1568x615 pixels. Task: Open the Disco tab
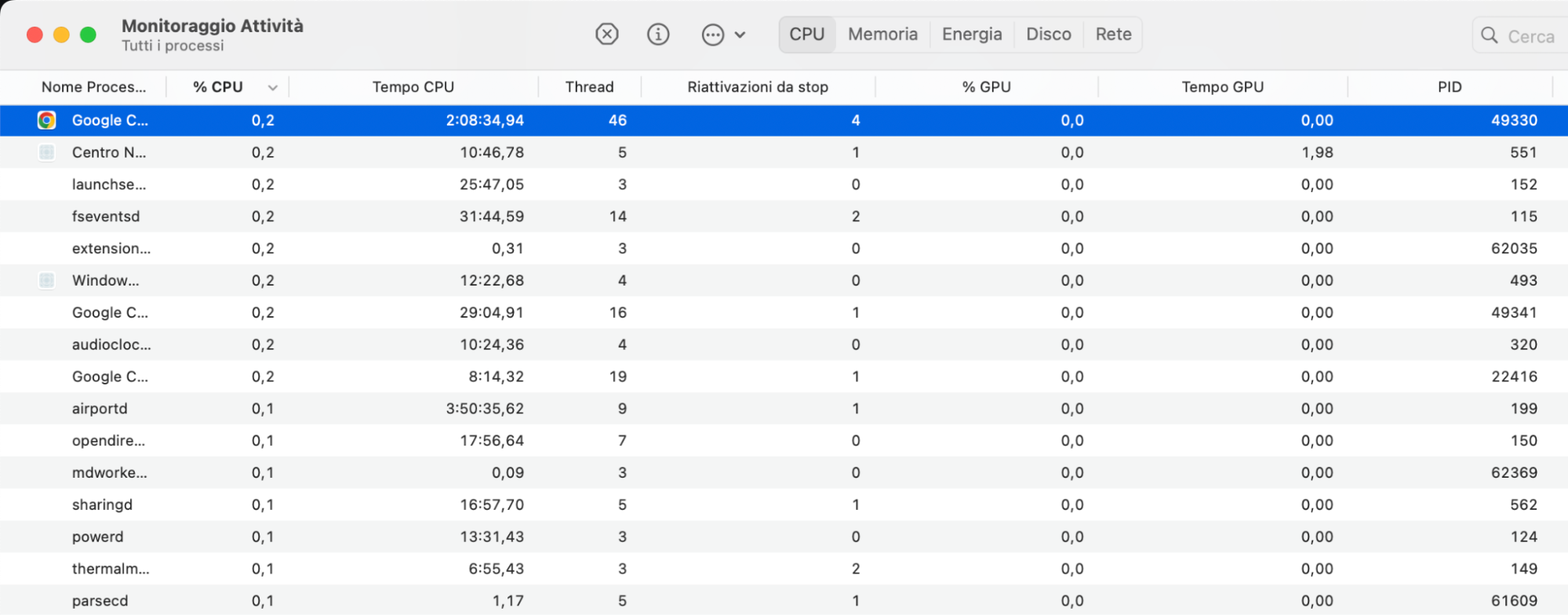[x=1048, y=35]
